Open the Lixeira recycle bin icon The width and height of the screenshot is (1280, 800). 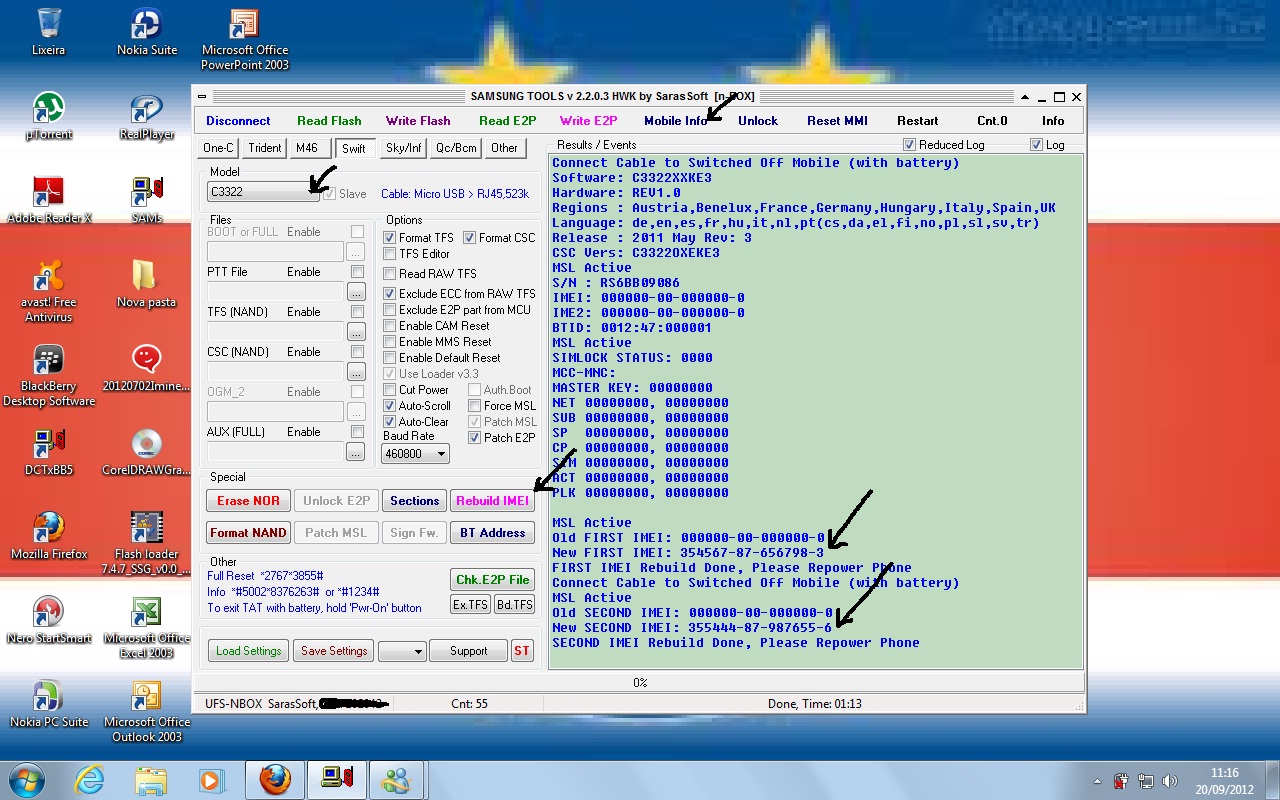tap(48, 32)
